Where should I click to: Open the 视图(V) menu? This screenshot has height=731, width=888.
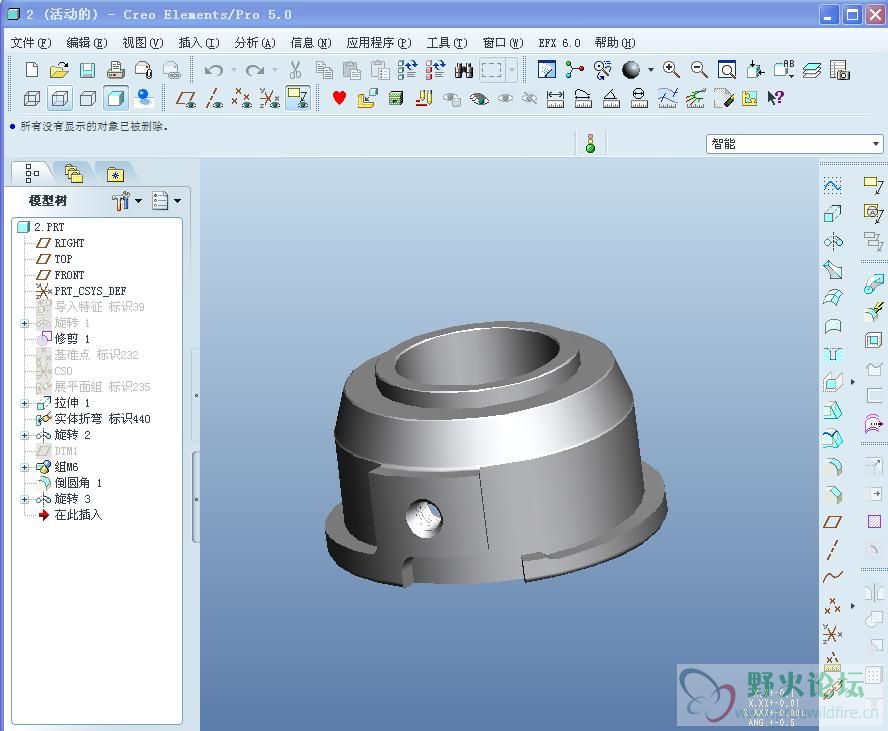pos(143,43)
